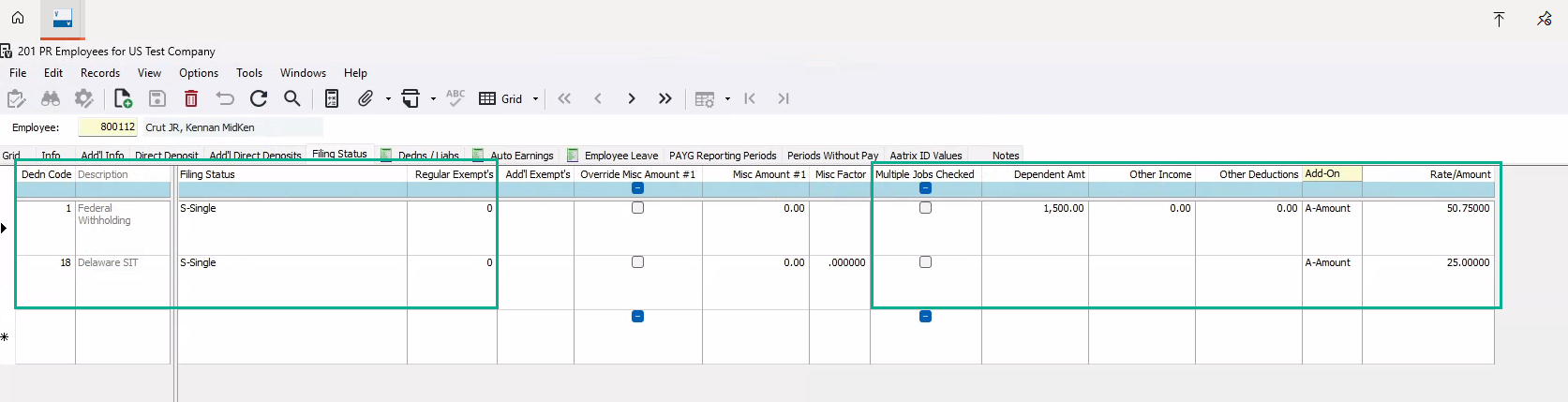Click the pin icon at top right

point(1545,19)
